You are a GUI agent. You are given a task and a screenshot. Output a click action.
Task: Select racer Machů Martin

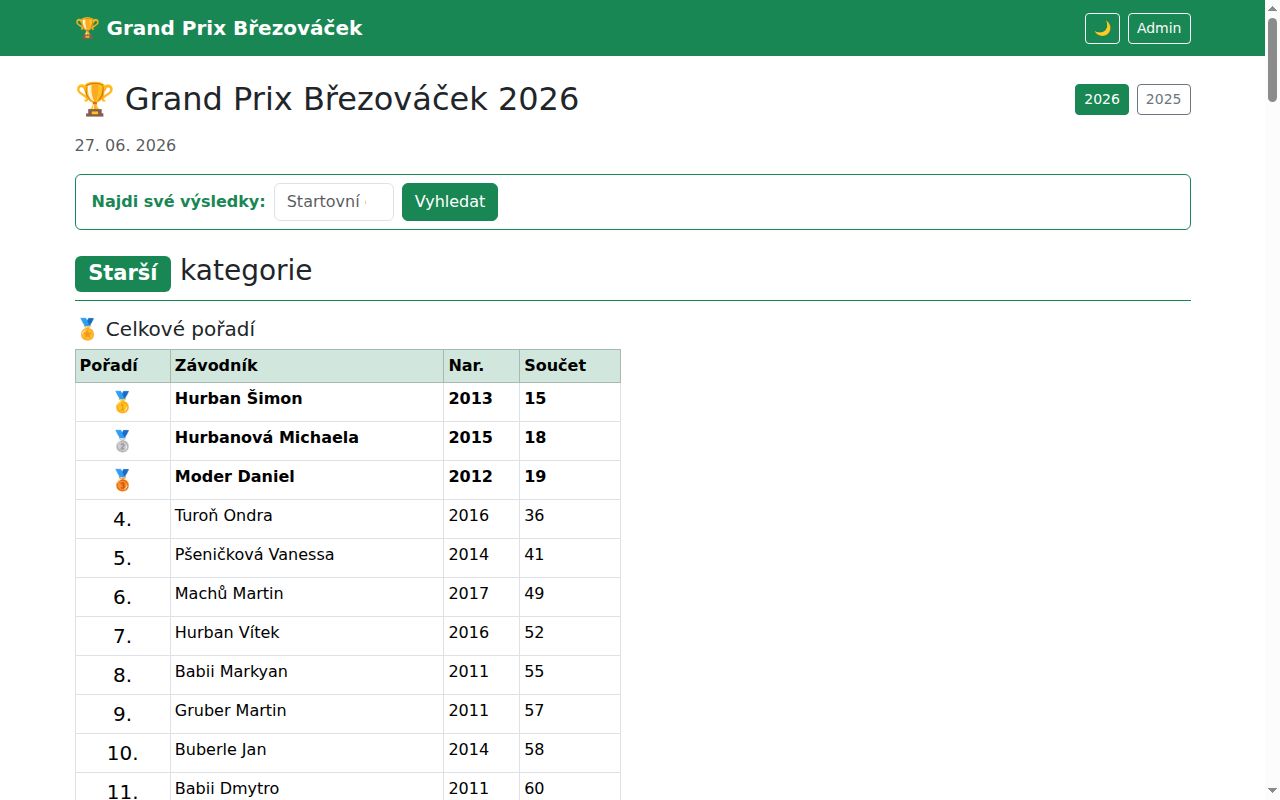point(229,593)
